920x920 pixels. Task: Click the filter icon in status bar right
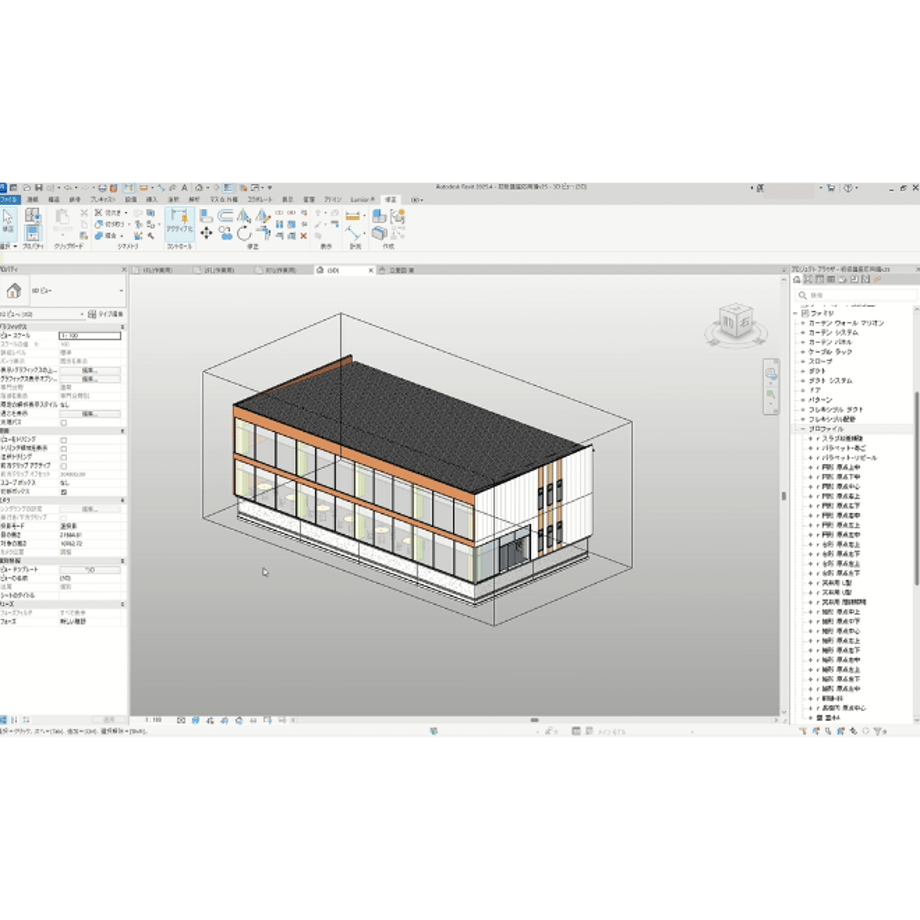(x=879, y=731)
